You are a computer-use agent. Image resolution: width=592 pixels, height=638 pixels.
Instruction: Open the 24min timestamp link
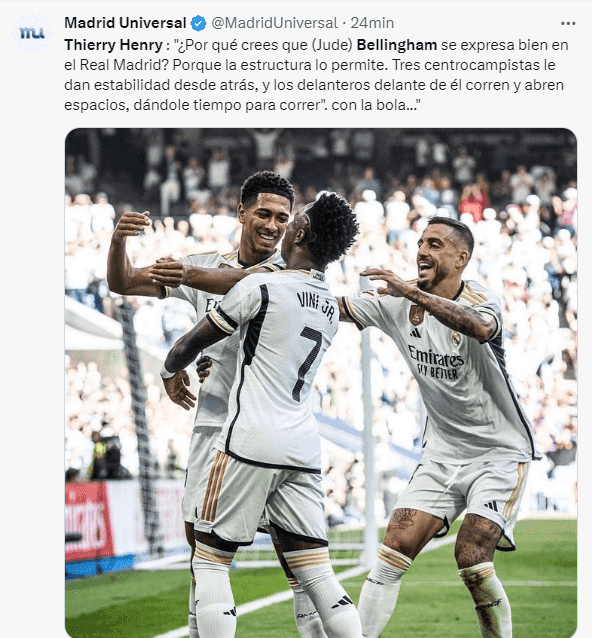pos(372,23)
